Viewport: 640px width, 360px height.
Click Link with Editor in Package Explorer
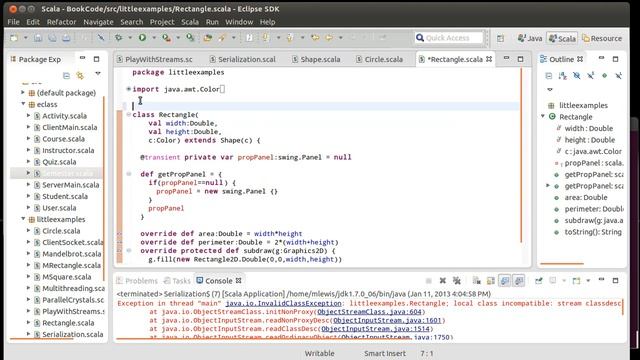click(x=80, y=76)
